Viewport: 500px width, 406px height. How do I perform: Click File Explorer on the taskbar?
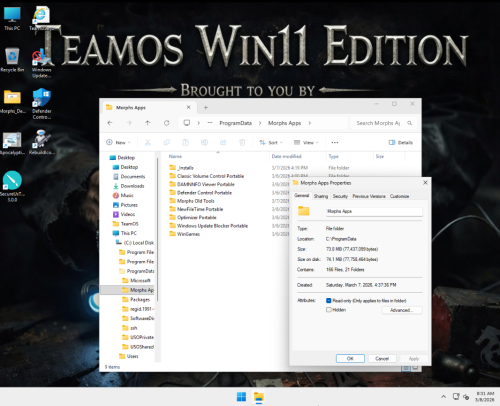pos(259,397)
